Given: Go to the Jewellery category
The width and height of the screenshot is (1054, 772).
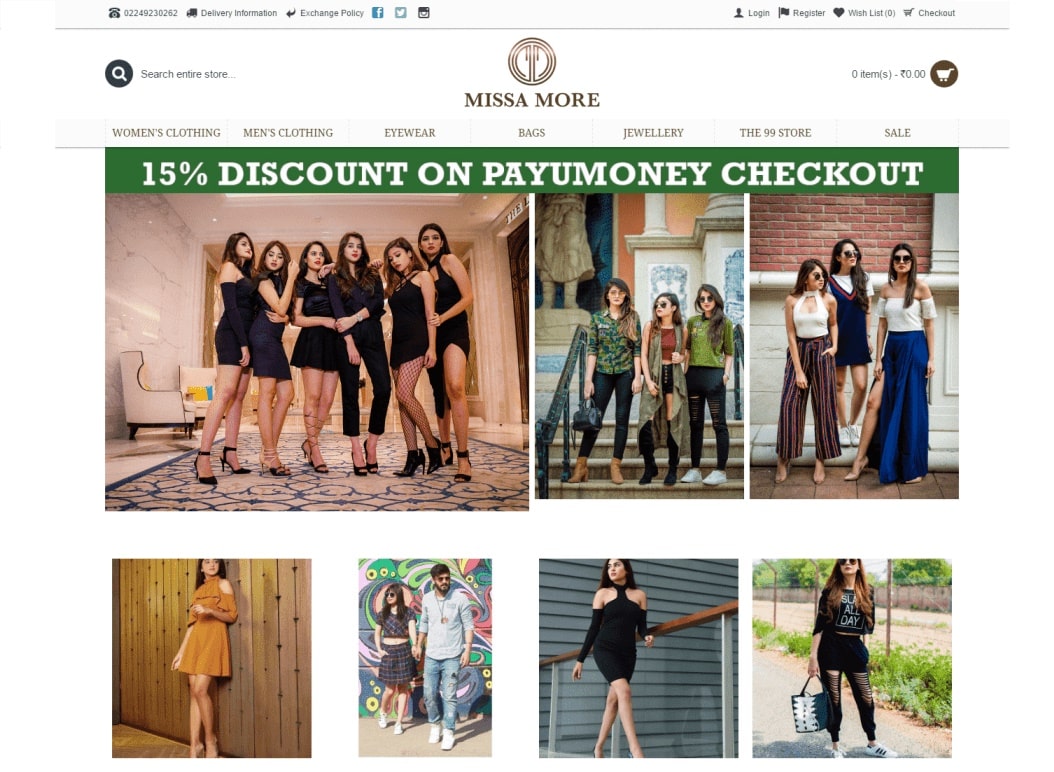Looking at the screenshot, I should pos(653,133).
